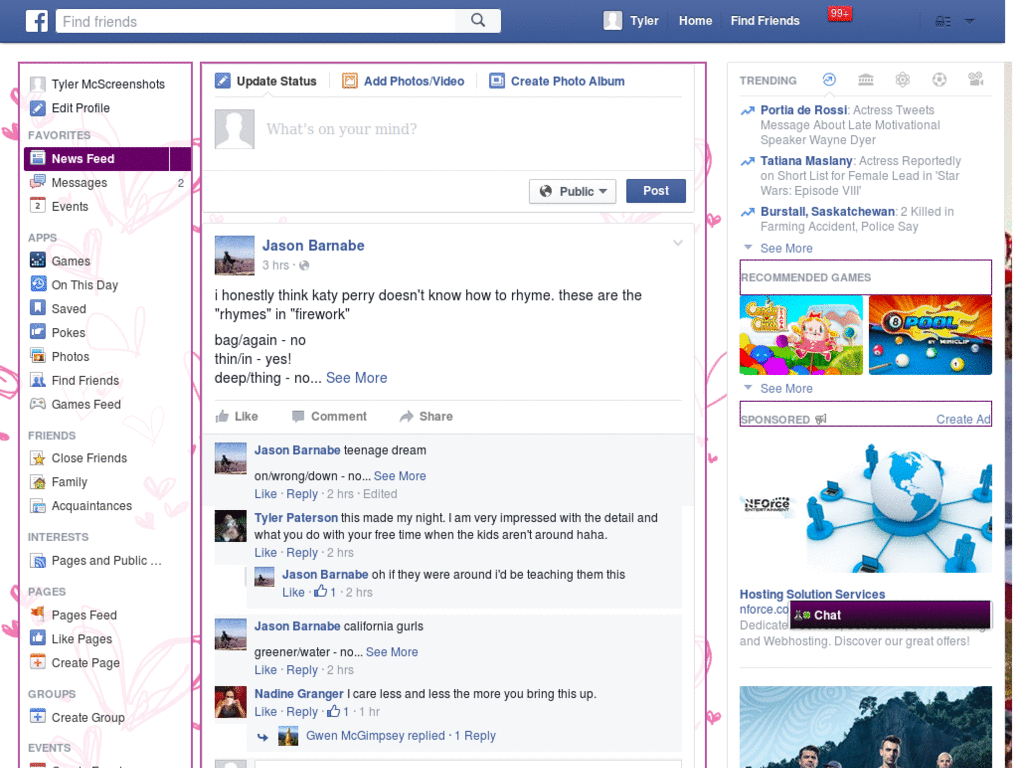Open Tyler profile in top bar

click(631, 21)
